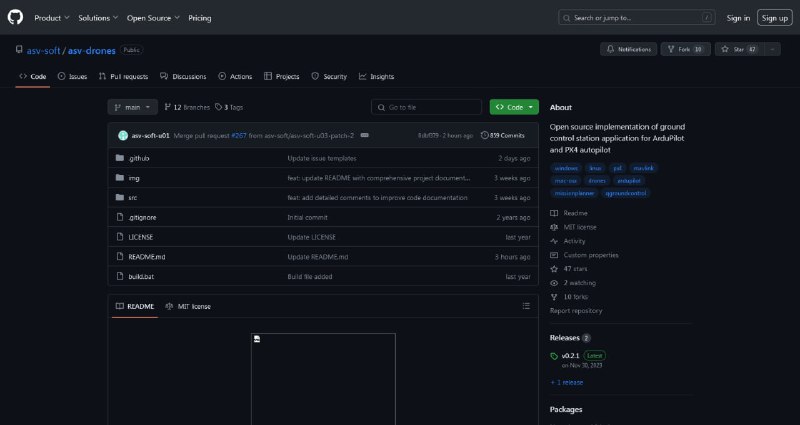Viewport: 800px width, 425px height.
Task: Click the mavlink topic tag
Action: click(643, 168)
